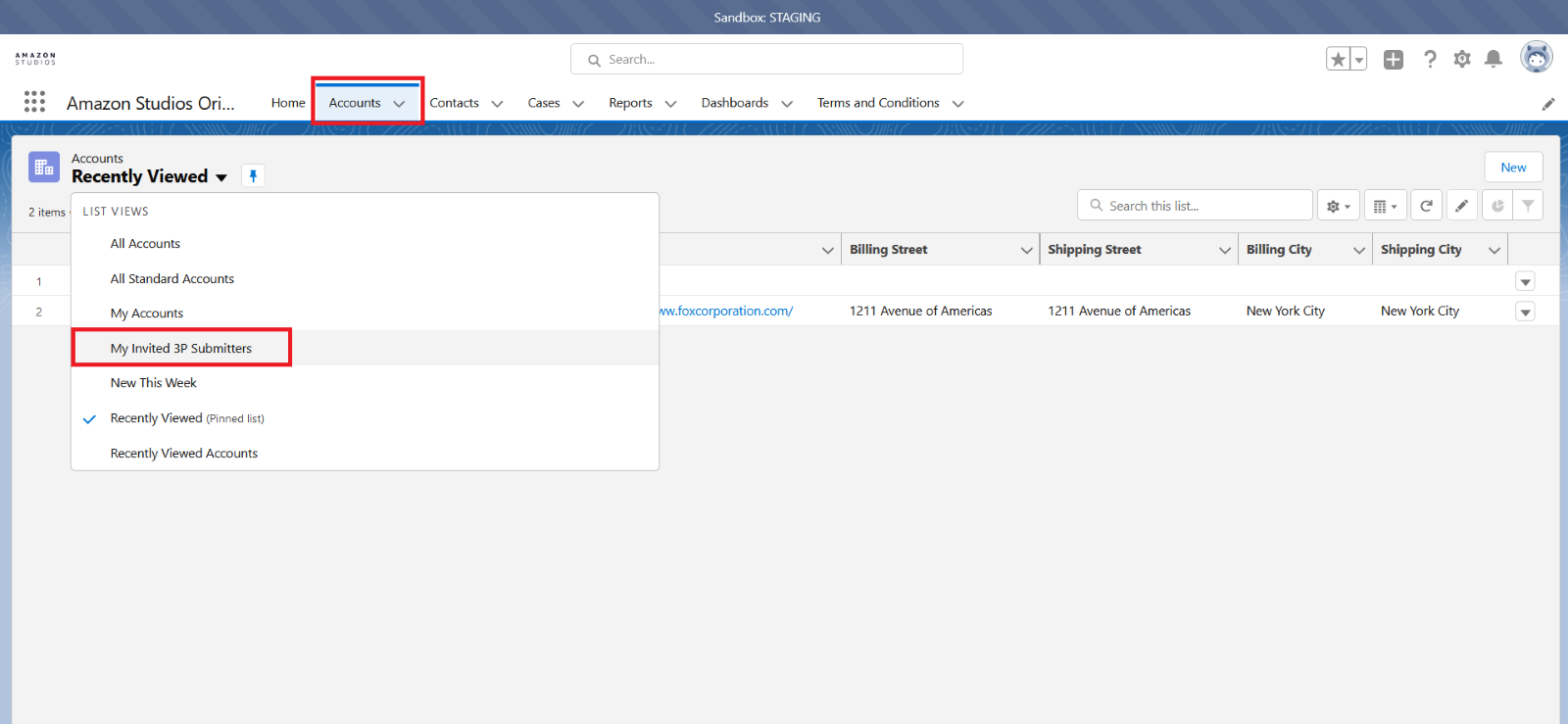Sort by Billing Street column header
Image resolution: width=1568 pixels, height=724 pixels.
[889, 250]
